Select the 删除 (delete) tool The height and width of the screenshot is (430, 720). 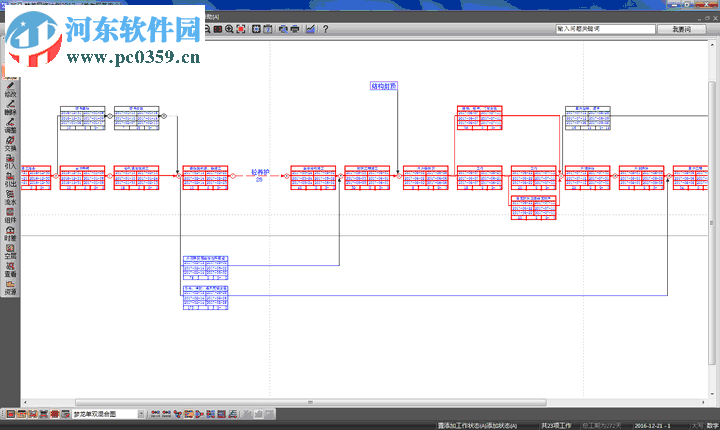click(x=10, y=107)
